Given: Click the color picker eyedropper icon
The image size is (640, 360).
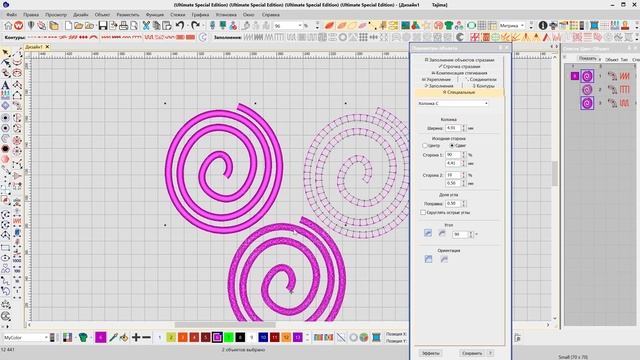Looking at the screenshot, I should click(114, 337).
